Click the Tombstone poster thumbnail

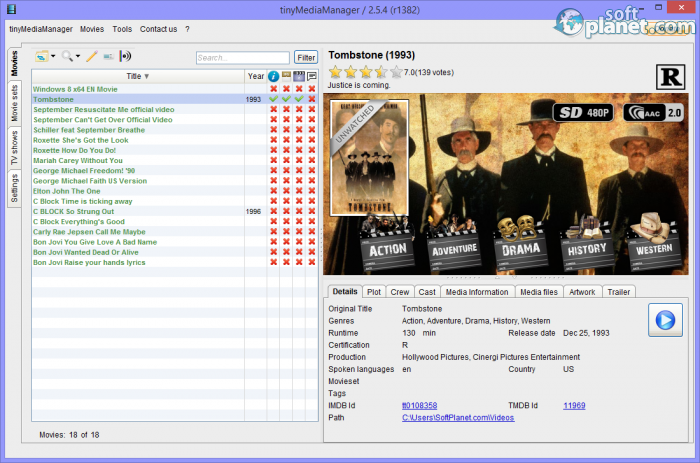tap(369, 158)
